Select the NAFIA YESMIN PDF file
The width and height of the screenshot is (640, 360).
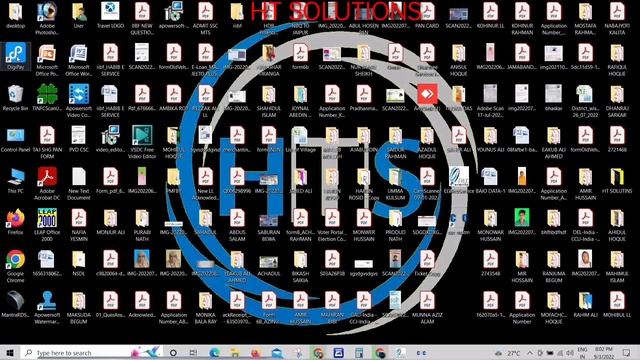pyautogui.click(x=78, y=224)
